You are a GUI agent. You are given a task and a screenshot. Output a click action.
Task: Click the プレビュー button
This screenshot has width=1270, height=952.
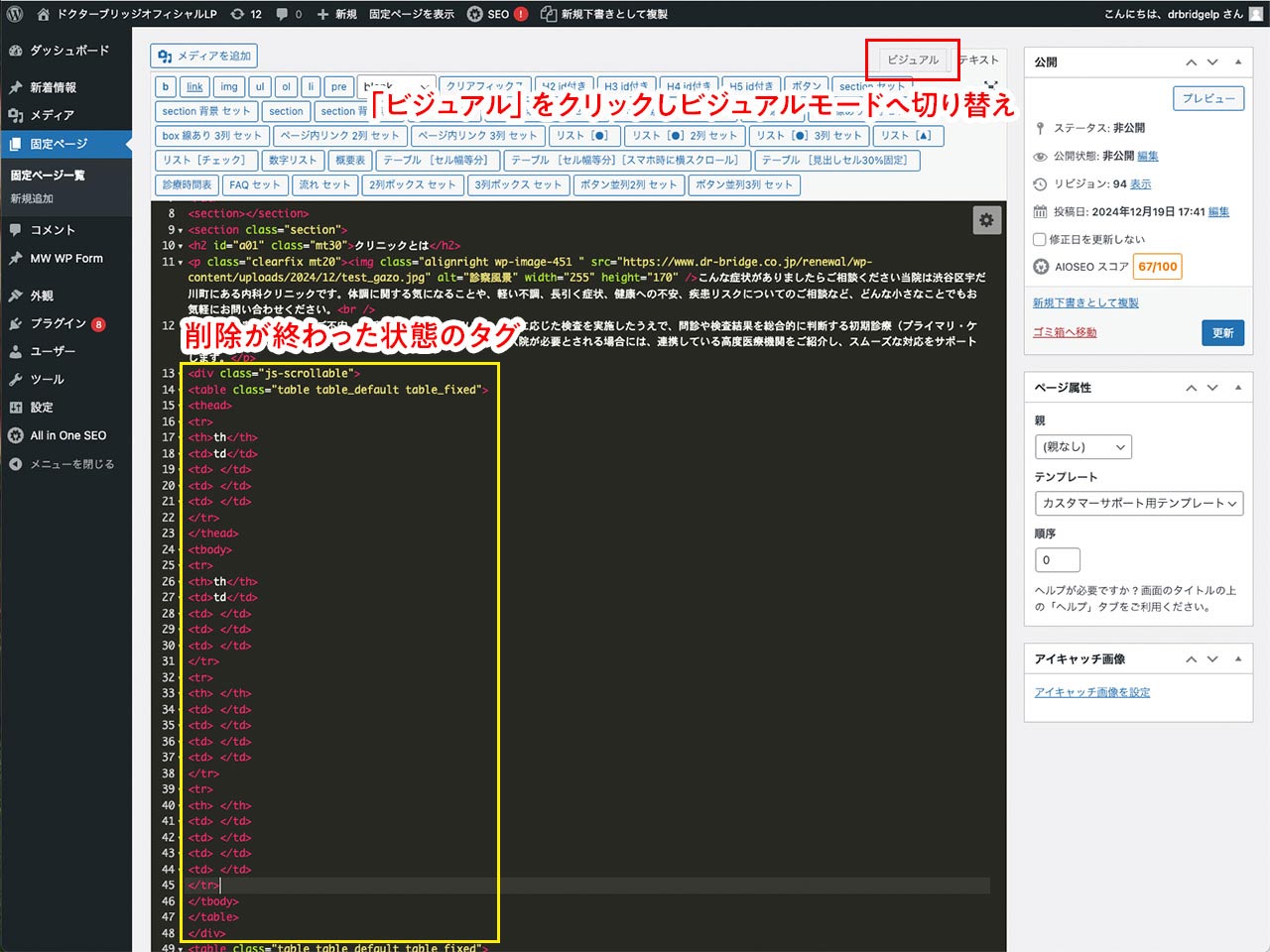pos(1208,98)
